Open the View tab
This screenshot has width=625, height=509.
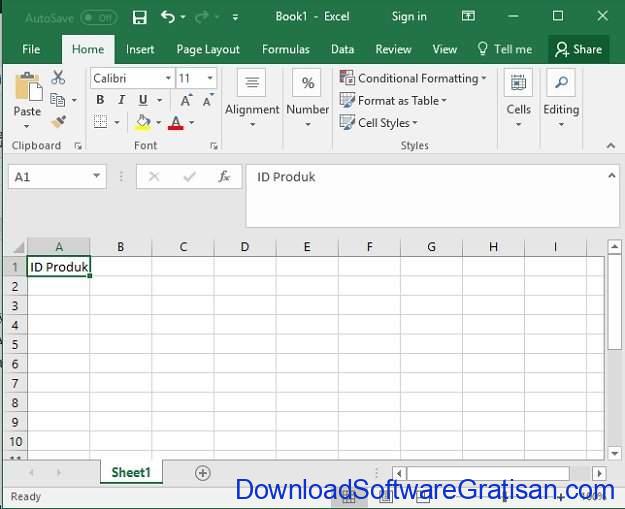click(x=444, y=49)
